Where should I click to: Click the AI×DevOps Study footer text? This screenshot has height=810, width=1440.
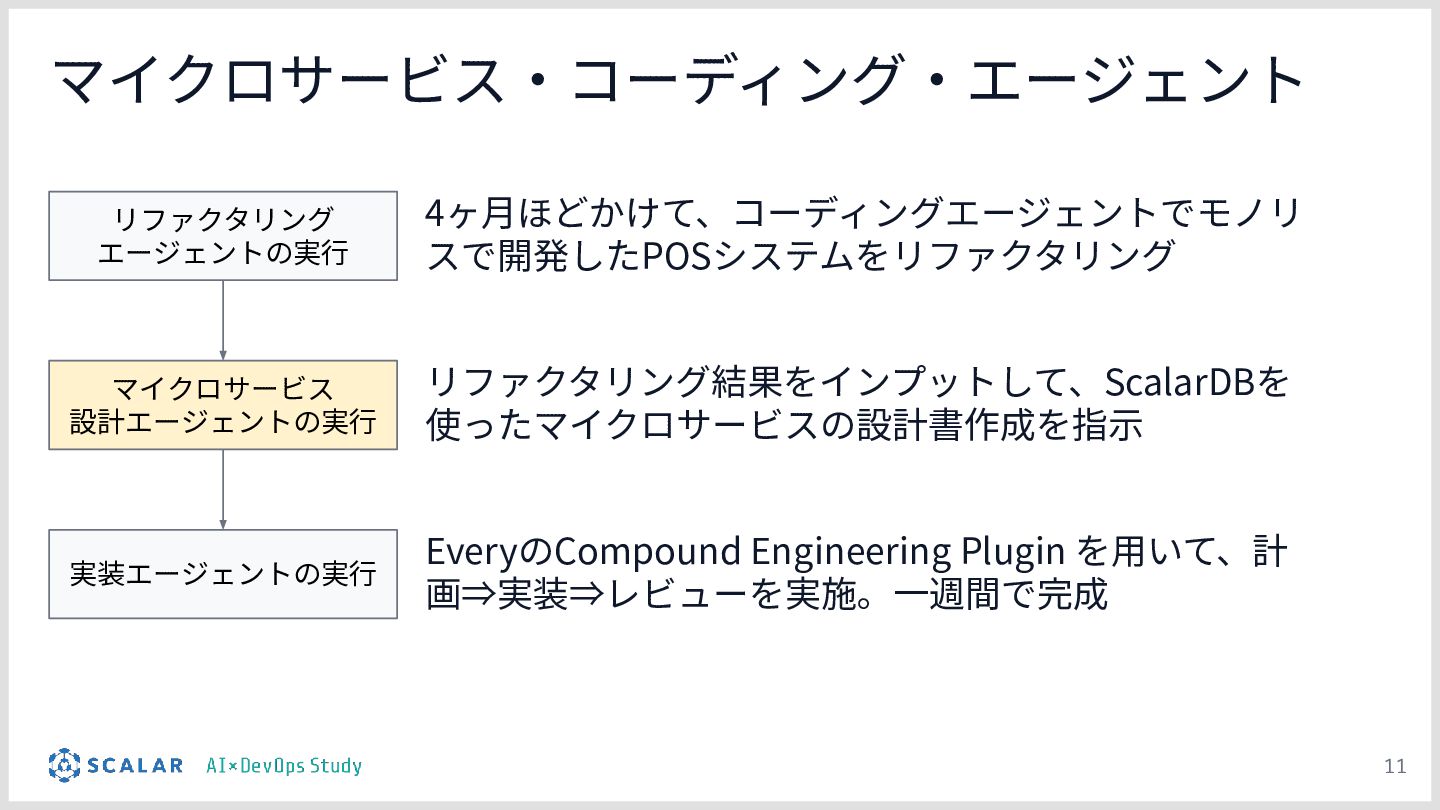[x=284, y=766]
